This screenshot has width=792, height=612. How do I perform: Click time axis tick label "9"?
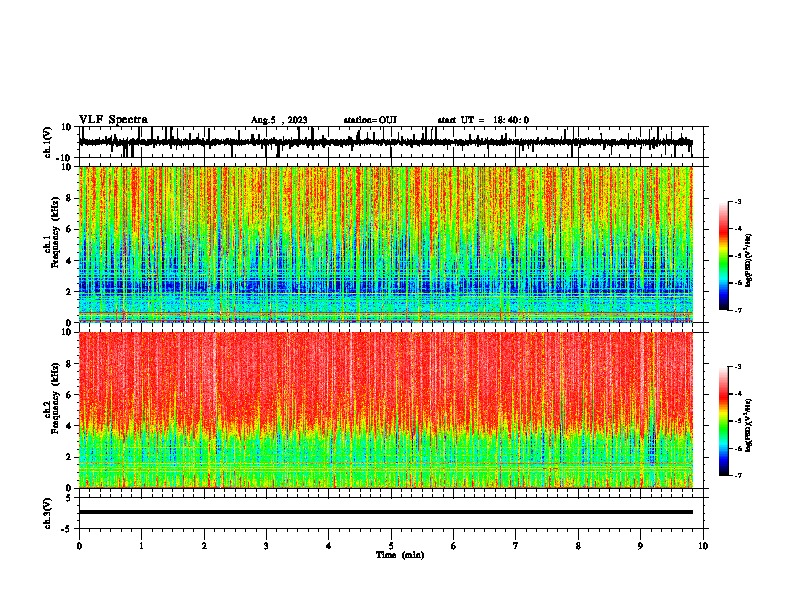point(640,546)
